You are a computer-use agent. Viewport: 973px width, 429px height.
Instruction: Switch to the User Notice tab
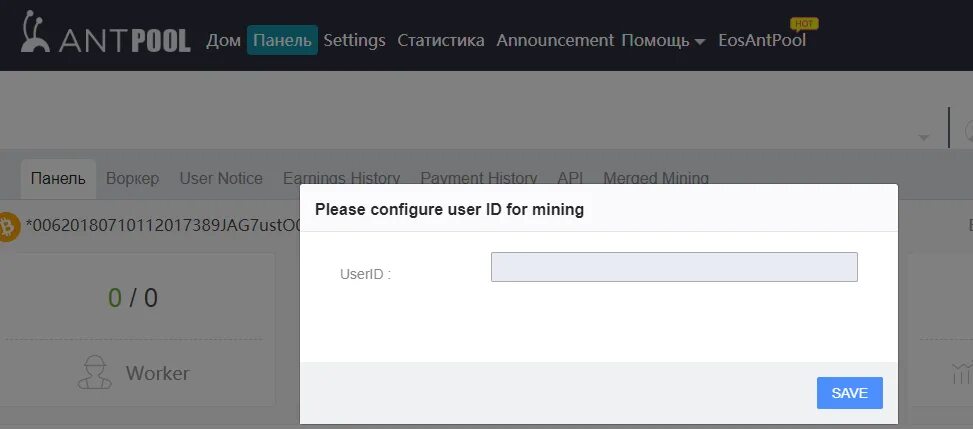click(x=221, y=179)
